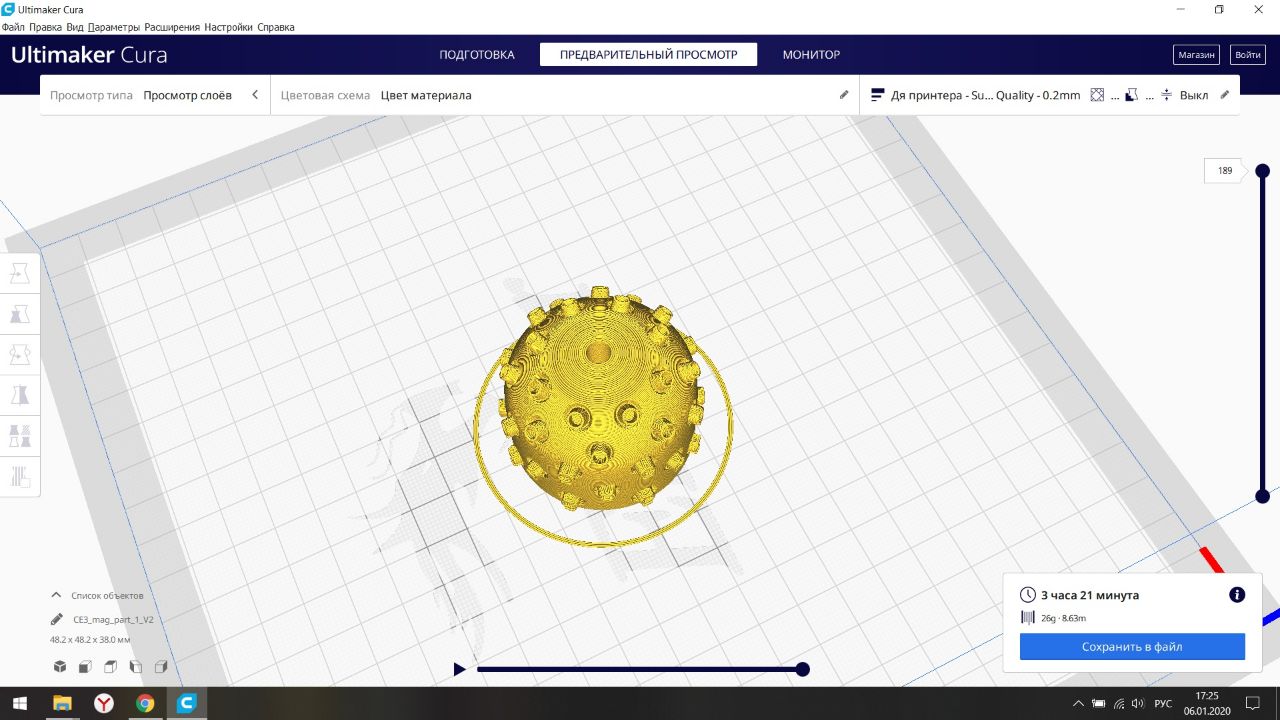Open the Параметры menu
This screenshot has width=1280, height=720.
click(x=114, y=27)
